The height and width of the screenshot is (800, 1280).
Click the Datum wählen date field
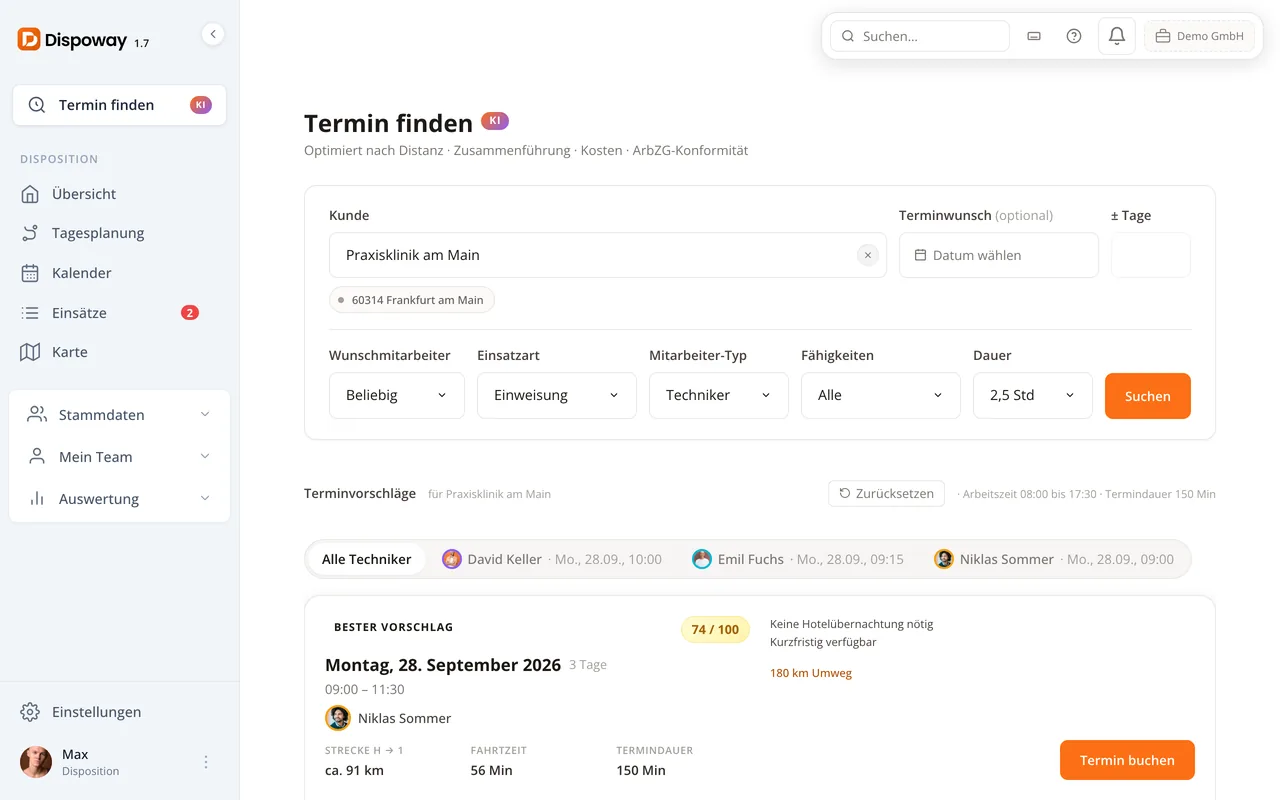pyautogui.click(x=999, y=255)
